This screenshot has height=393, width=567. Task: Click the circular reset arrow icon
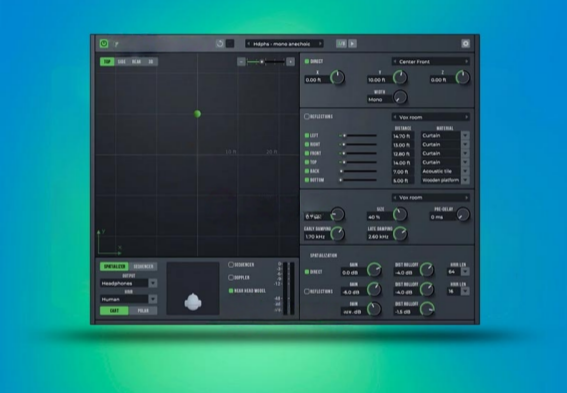[x=219, y=44]
